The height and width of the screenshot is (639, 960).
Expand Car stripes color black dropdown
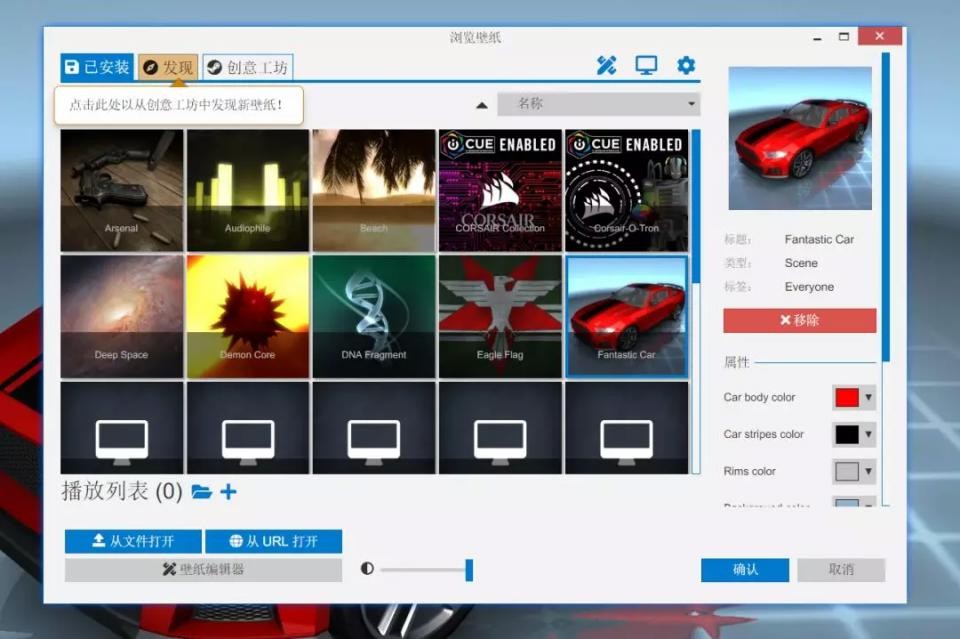[x=854, y=434]
